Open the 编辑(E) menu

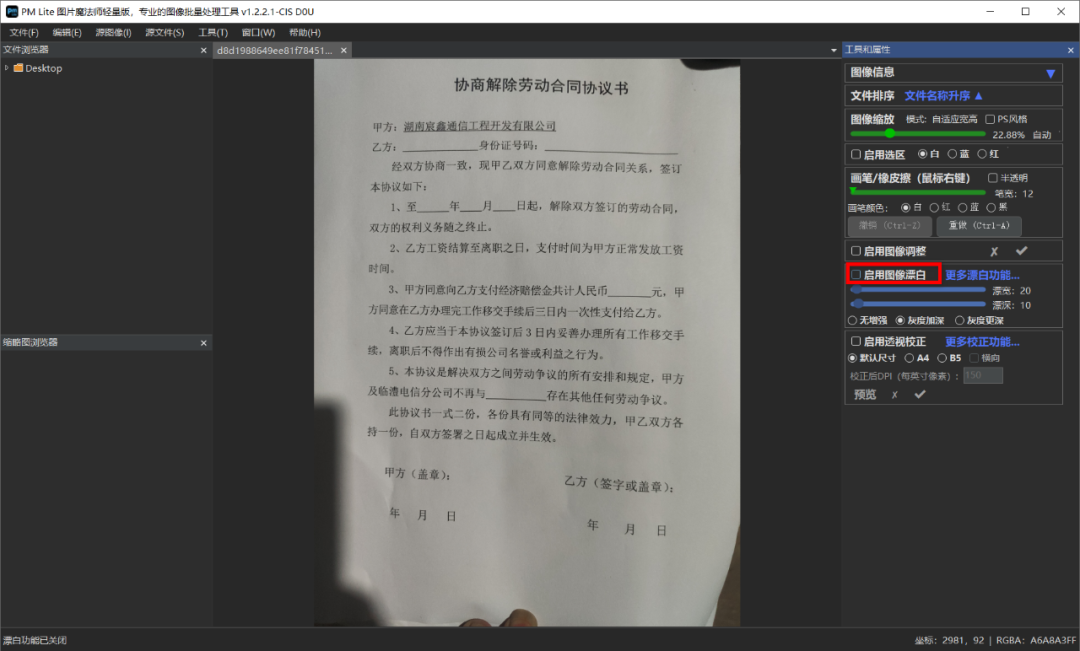67,32
